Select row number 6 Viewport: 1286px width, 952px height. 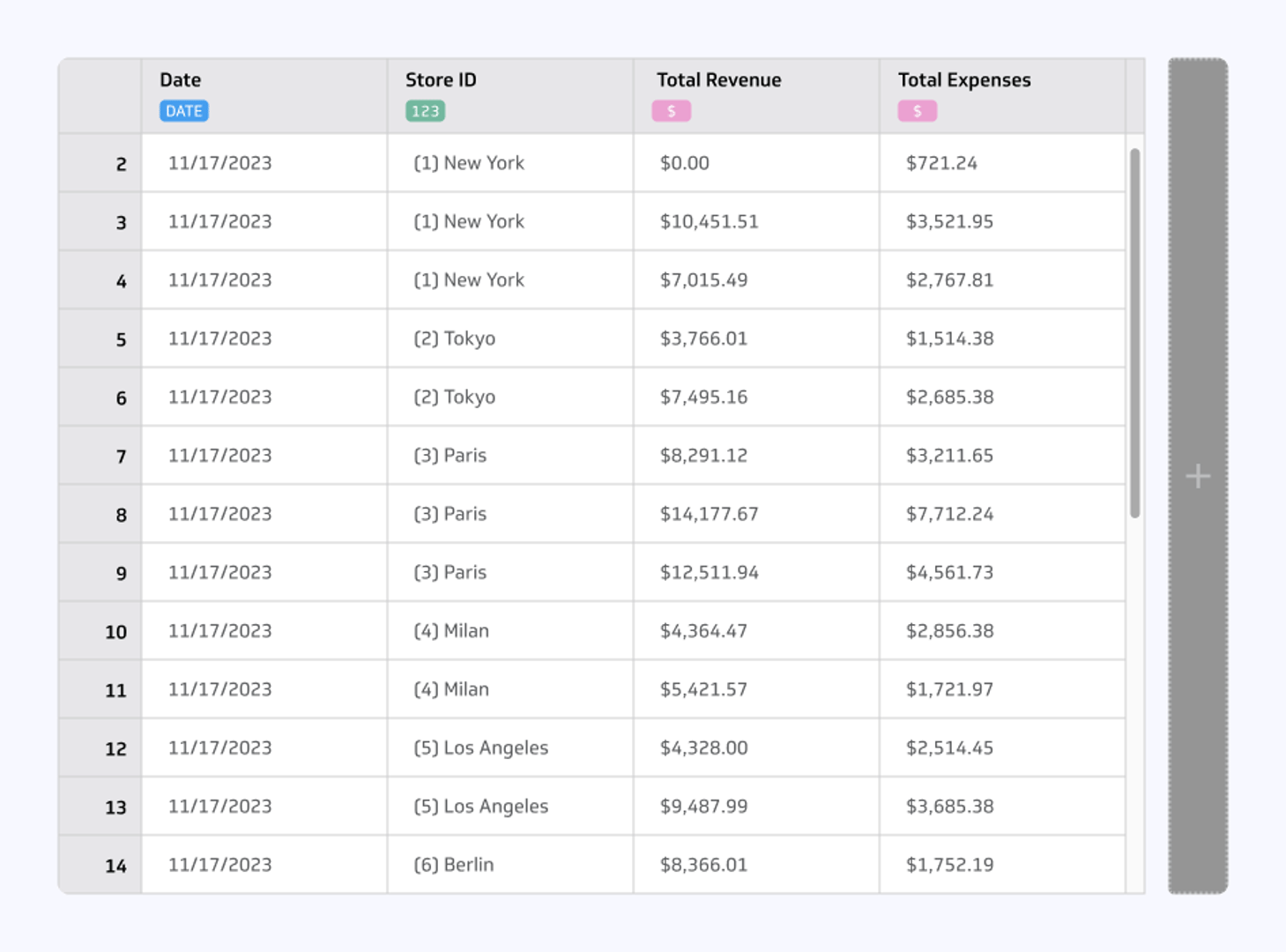pos(100,397)
